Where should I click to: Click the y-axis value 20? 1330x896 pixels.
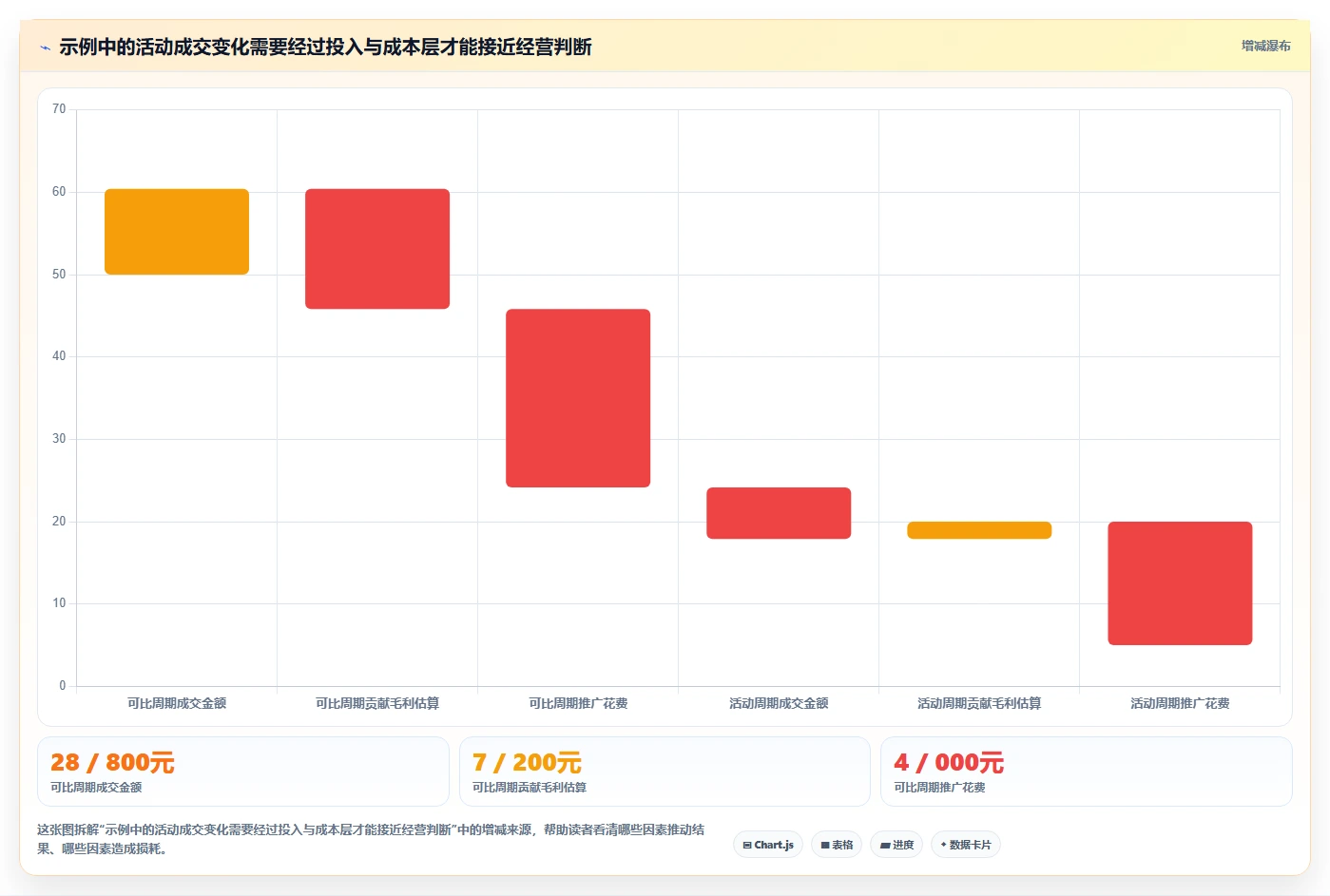[x=59, y=522]
